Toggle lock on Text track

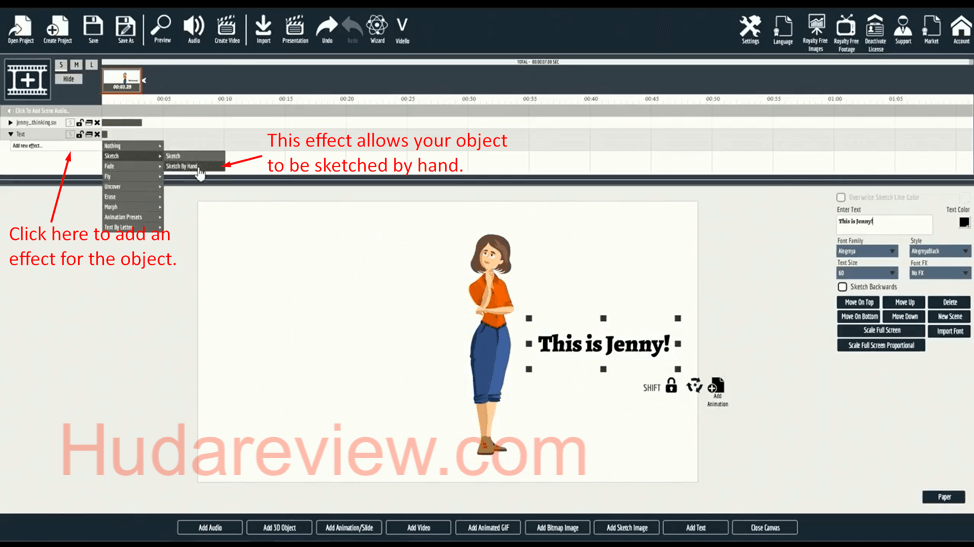point(80,134)
